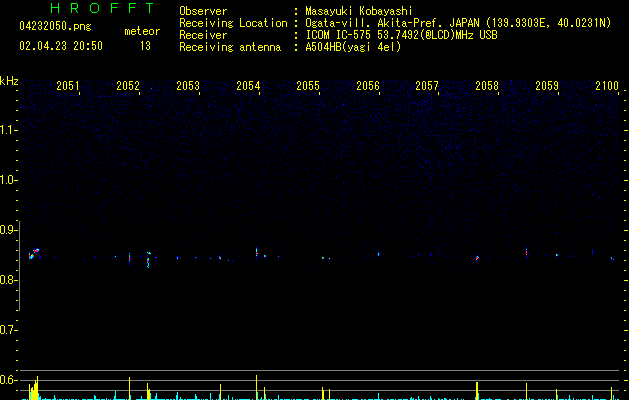Image resolution: width=629 pixels, height=400 pixels.
Task: Click the tallest yellow intensity spike near 2054
Action: pyautogui.click(x=256, y=387)
